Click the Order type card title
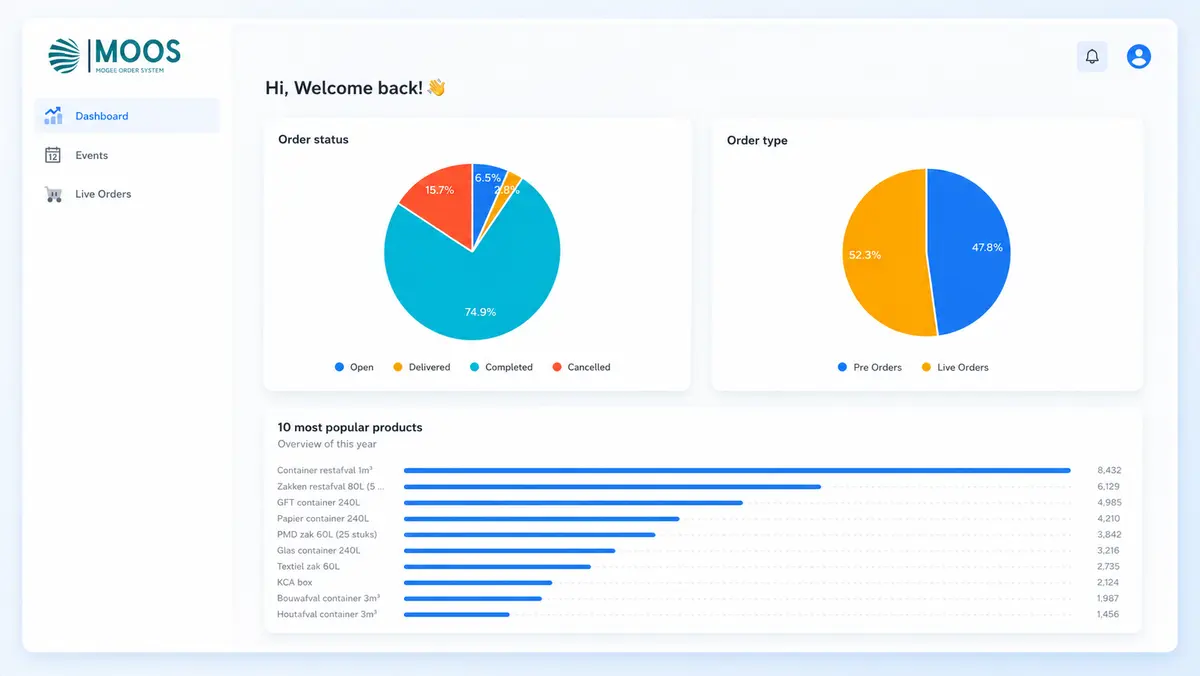 click(x=757, y=140)
